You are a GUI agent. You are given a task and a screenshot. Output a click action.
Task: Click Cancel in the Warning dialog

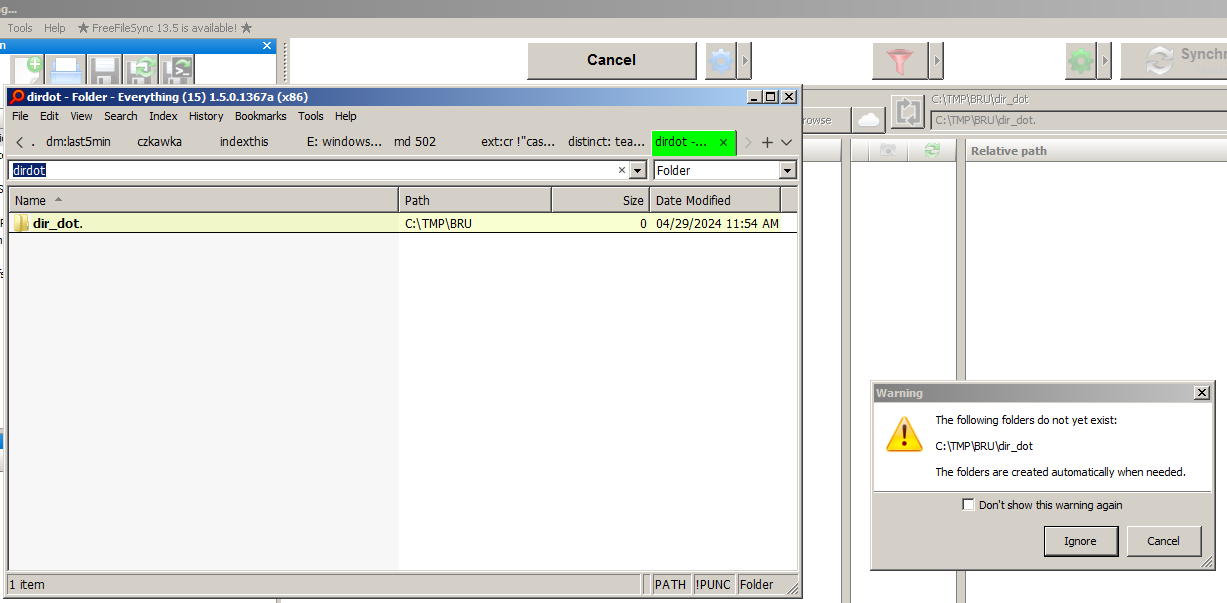coord(1163,541)
